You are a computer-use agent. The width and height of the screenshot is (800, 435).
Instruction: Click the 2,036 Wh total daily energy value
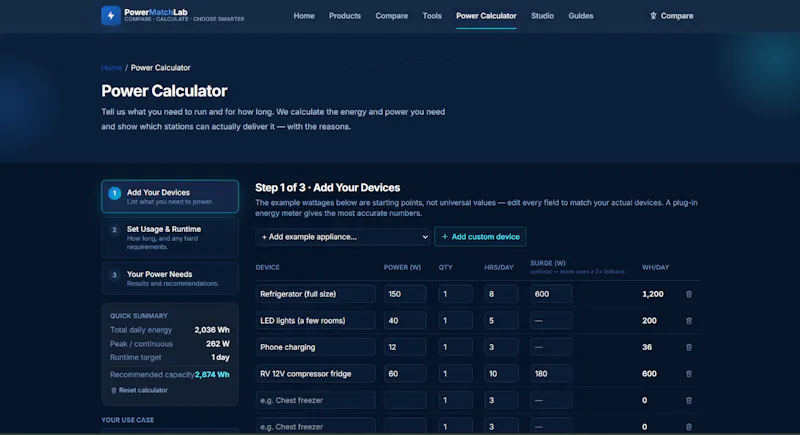212,330
